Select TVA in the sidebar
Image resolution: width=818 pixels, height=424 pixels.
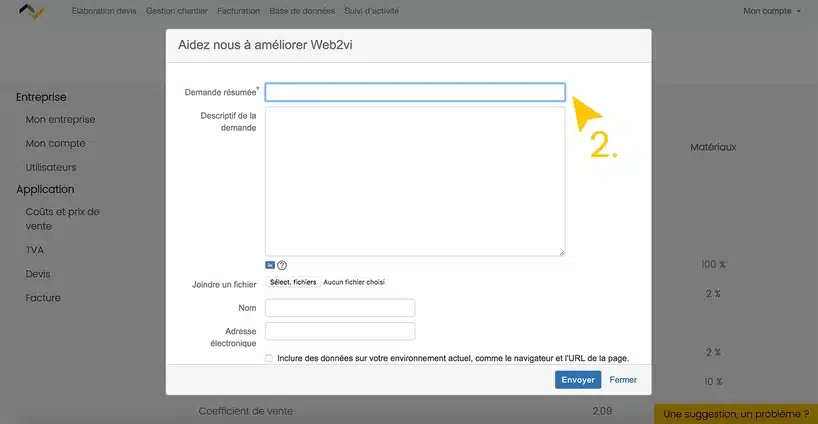[x=34, y=250]
